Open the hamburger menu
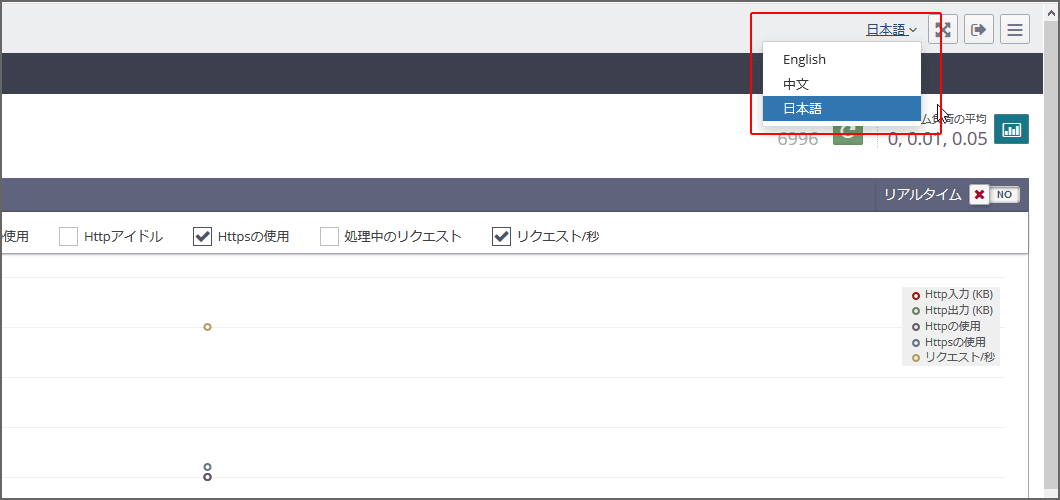 point(1015,30)
